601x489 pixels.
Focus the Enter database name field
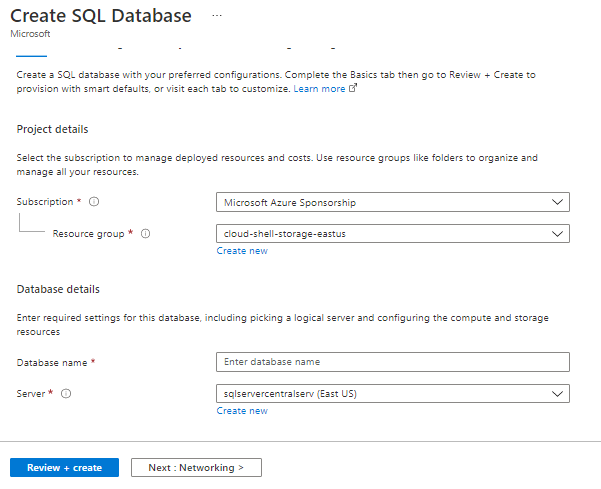[x=392, y=362]
